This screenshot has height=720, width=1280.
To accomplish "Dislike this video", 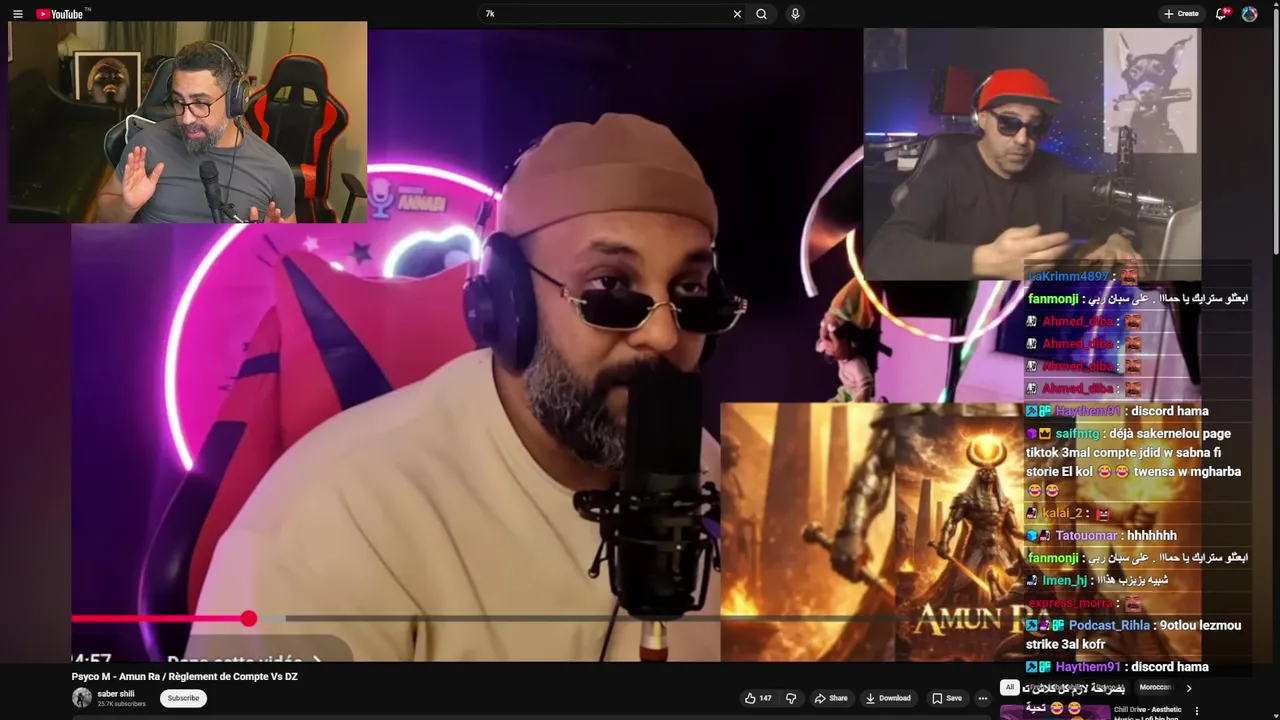I will [791, 698].
